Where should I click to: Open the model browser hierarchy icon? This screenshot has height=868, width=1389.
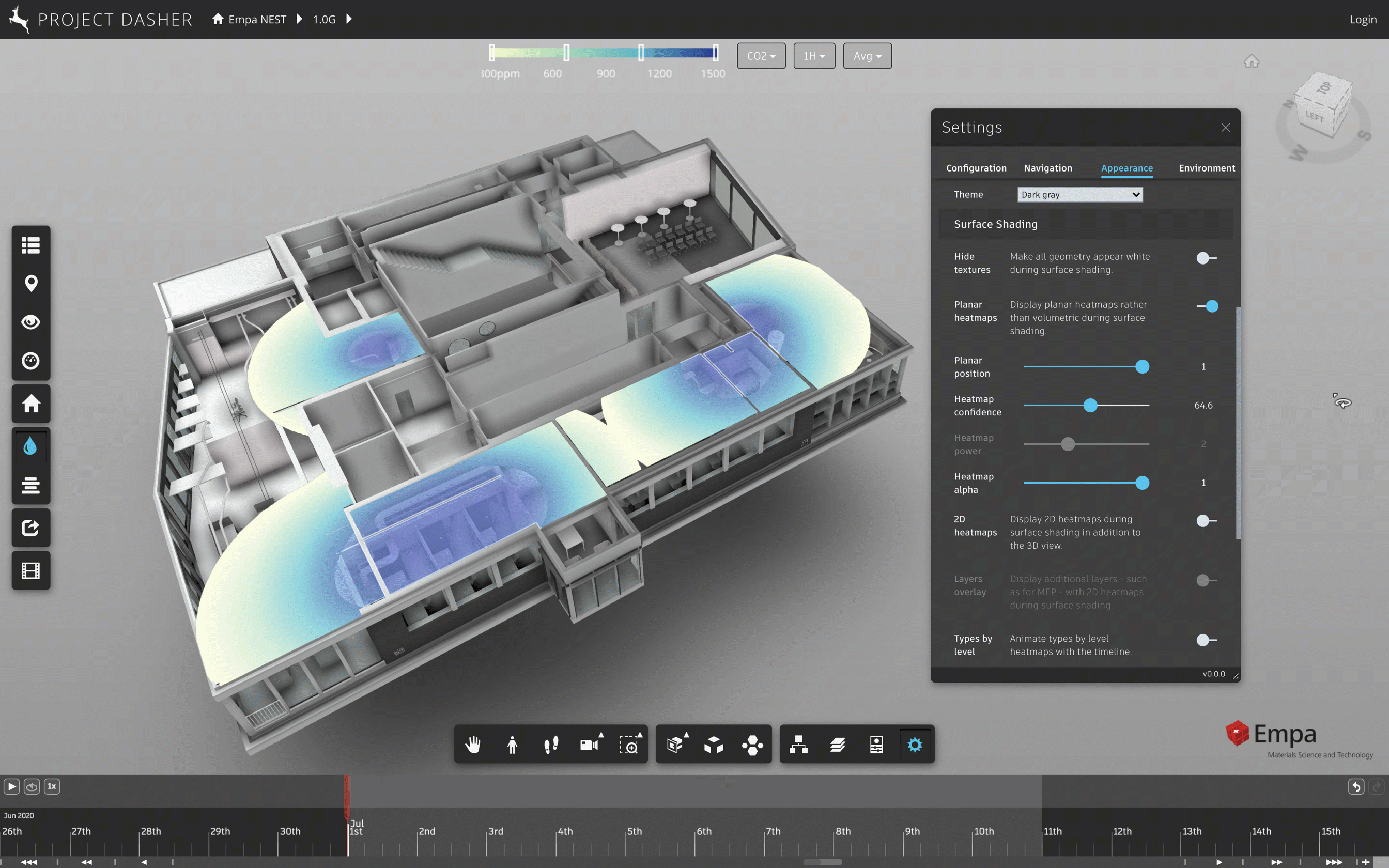pyautogui.click(x=798, y=745)
